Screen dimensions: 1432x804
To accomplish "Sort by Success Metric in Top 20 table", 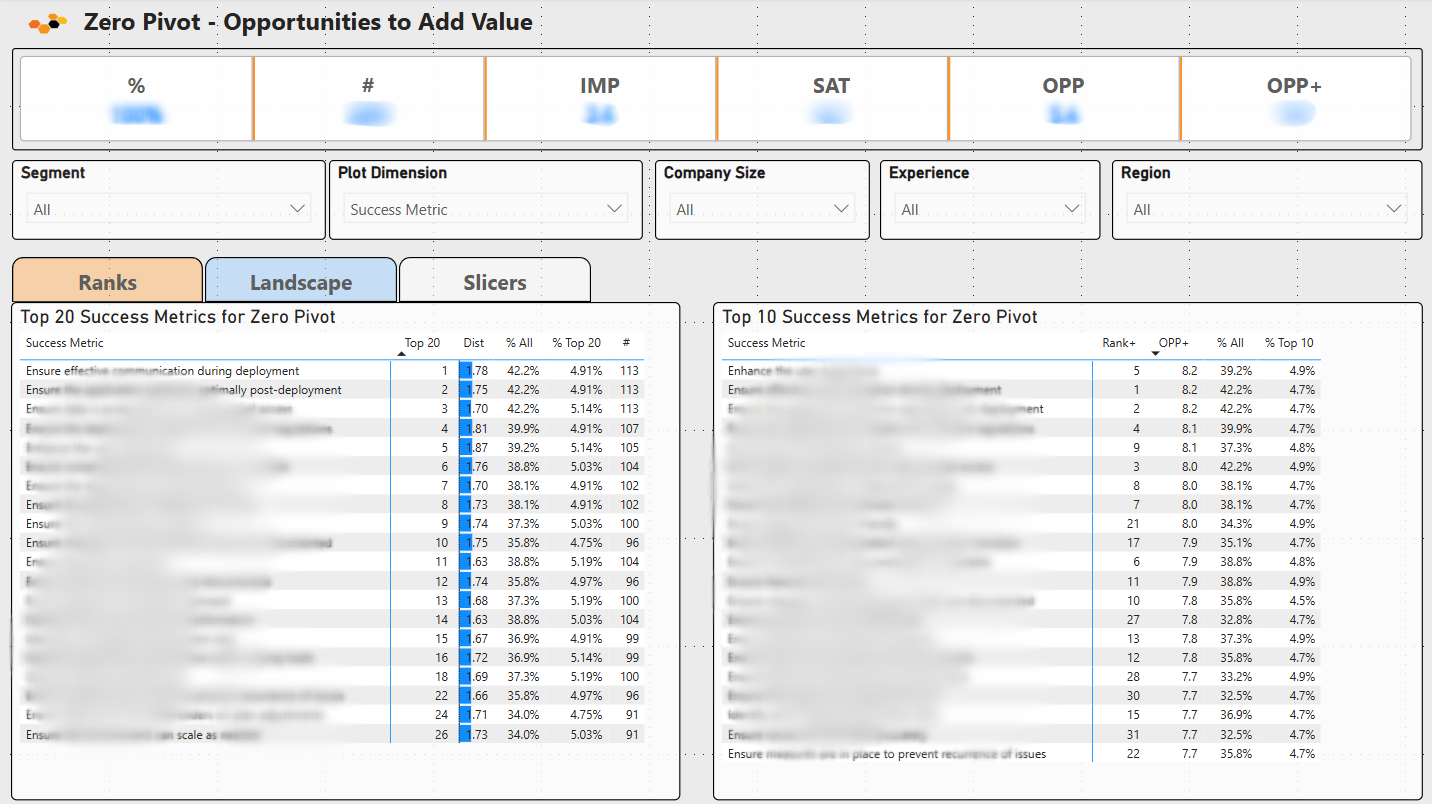I will (65, 343).
